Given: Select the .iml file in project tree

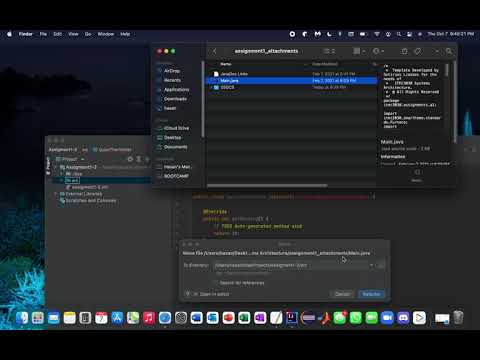Looking at the screenshot, I should tap(87, 187).
